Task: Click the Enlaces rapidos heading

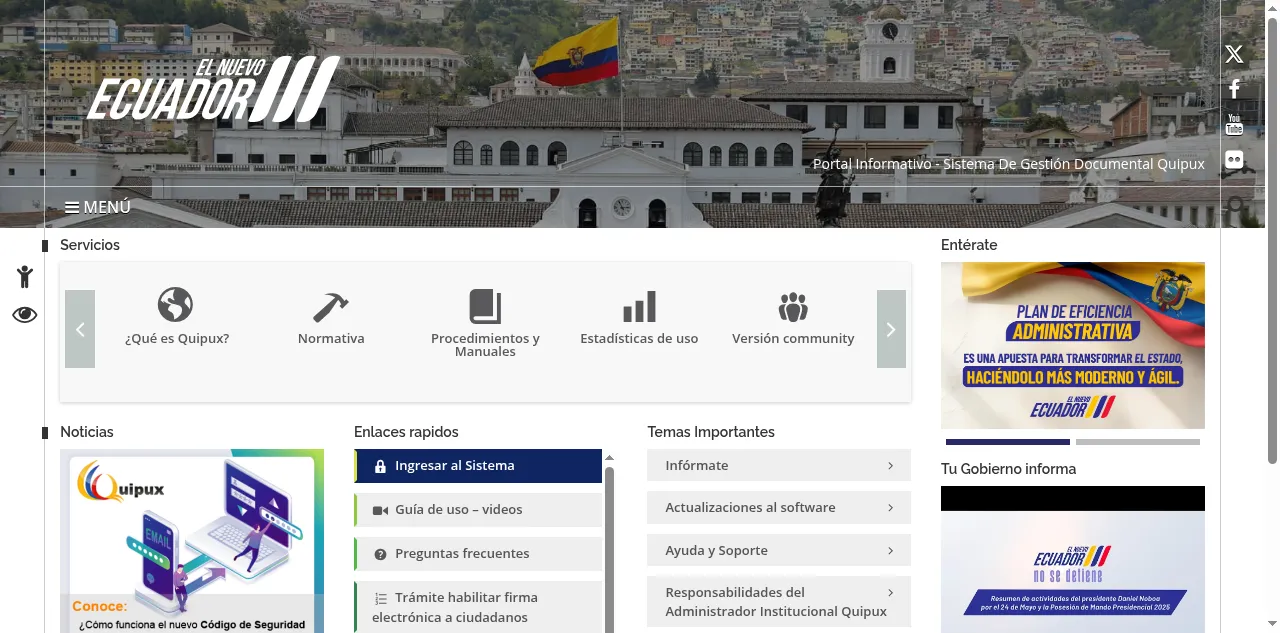Action: pyautogui.click(x=406, y=432)
